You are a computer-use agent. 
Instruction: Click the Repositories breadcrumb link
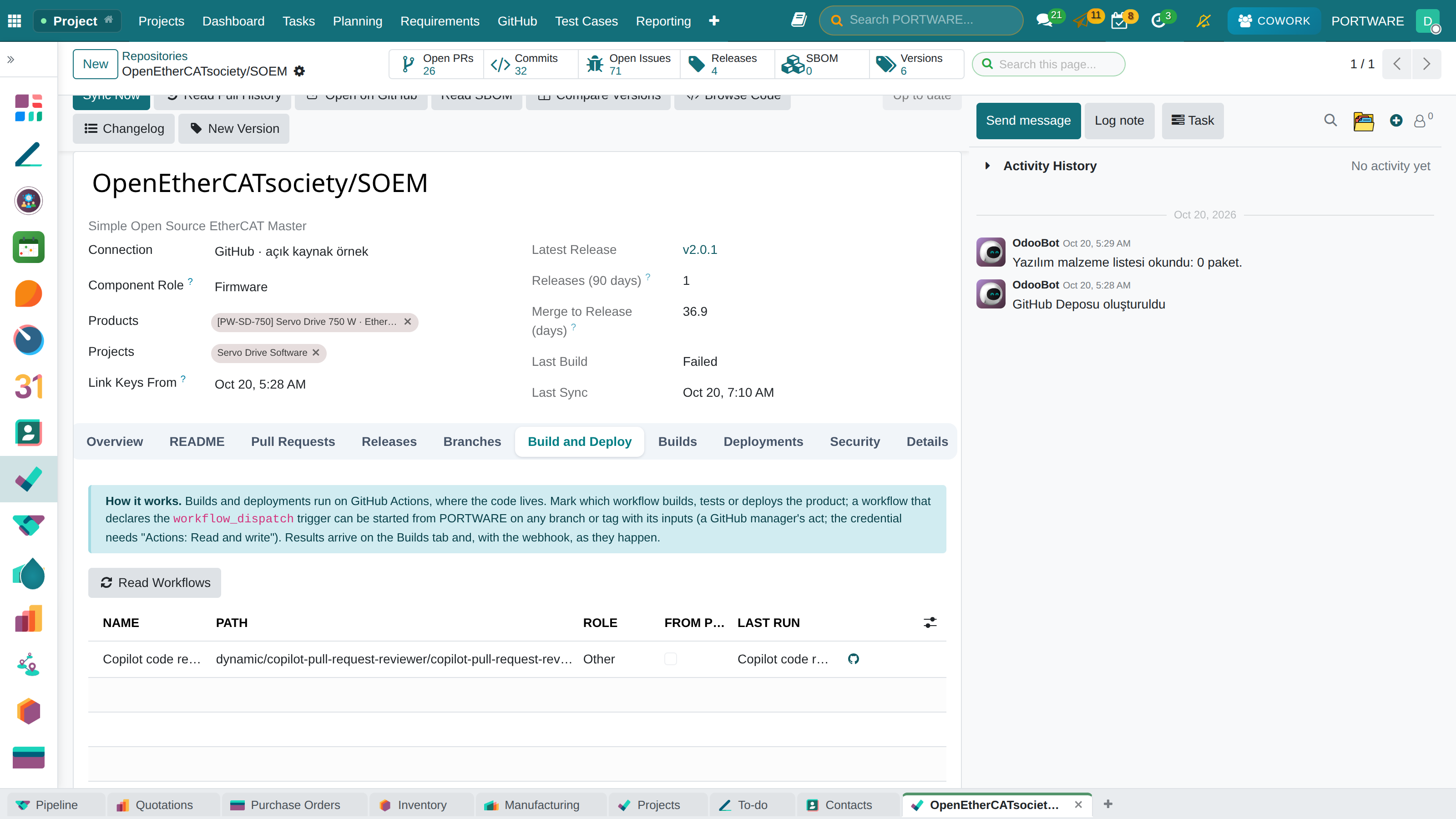click(155, 56)
